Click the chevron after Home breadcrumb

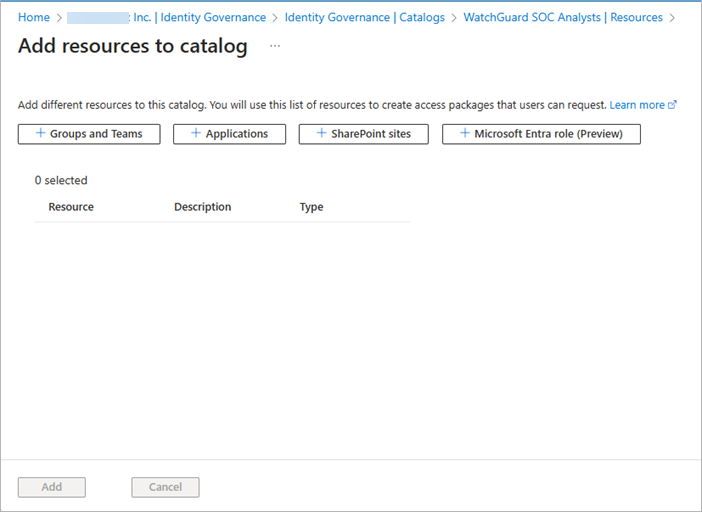coord(58,18)
